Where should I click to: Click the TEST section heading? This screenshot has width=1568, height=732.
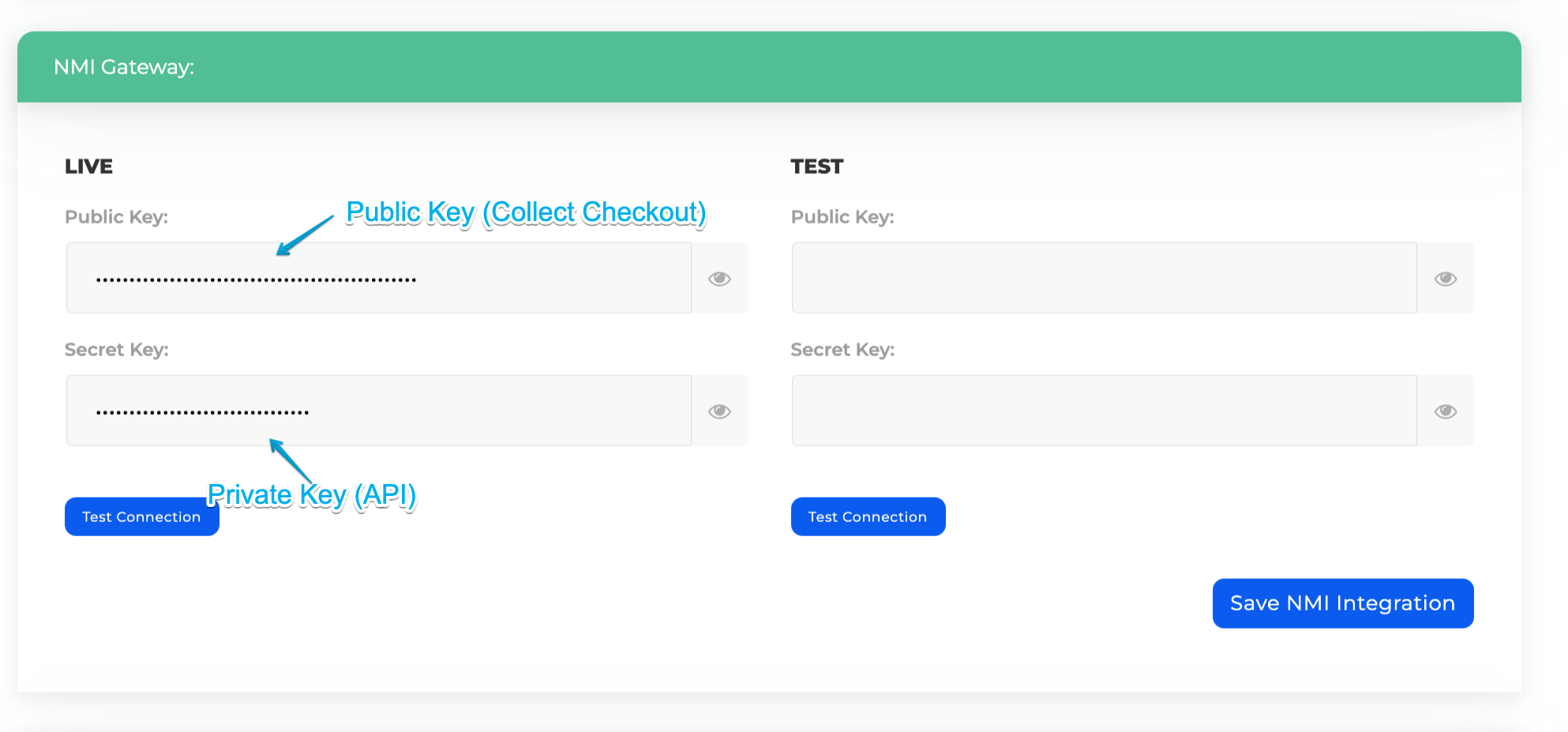[817, 167]
